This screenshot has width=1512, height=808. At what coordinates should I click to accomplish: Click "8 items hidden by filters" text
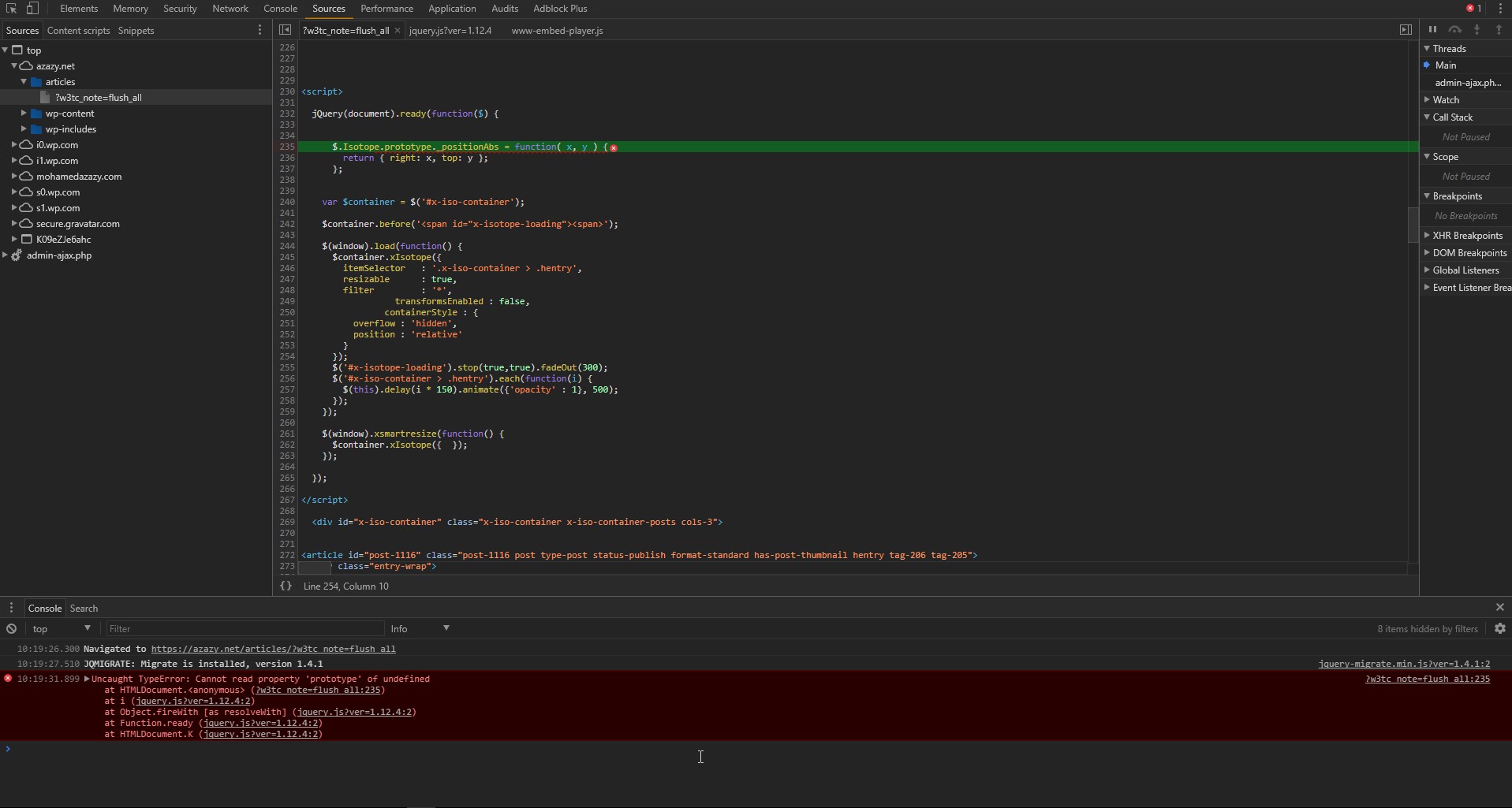point(1428,628)
